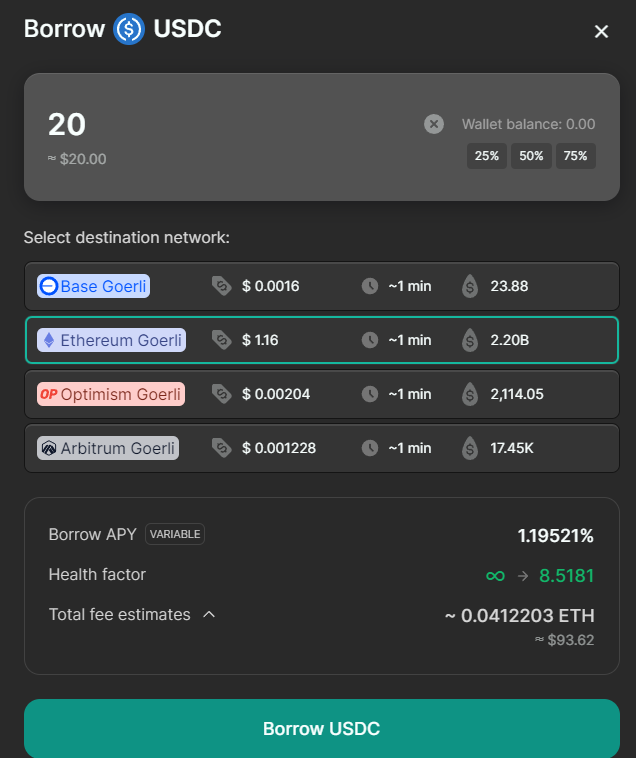Select Arbitrum Goerli network badge
The height and width of the screenshot is (758, 636).
coord(108,448)
